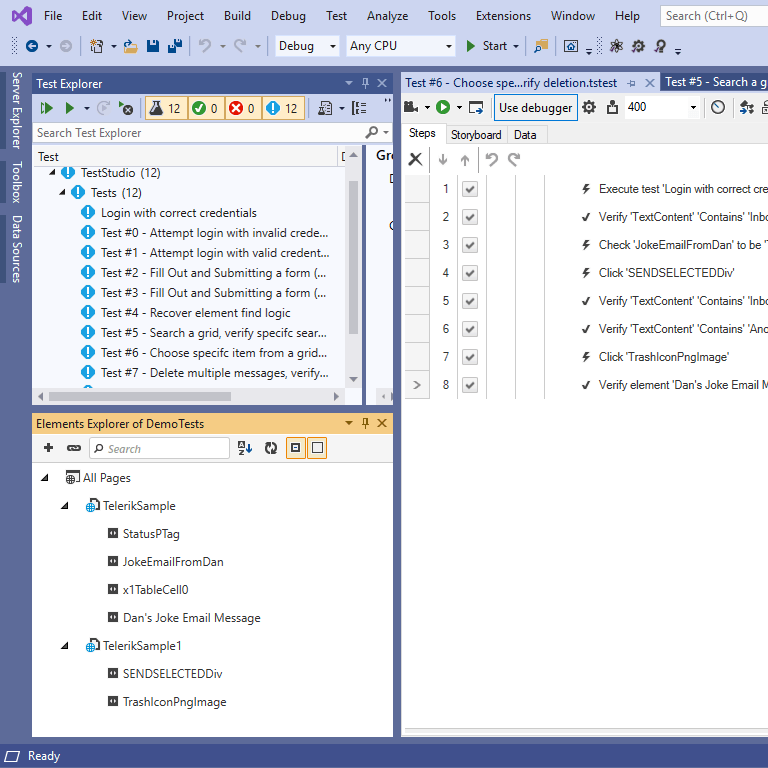
Task: Uncheck step 1 checkbox
Action: coord(470,189)
